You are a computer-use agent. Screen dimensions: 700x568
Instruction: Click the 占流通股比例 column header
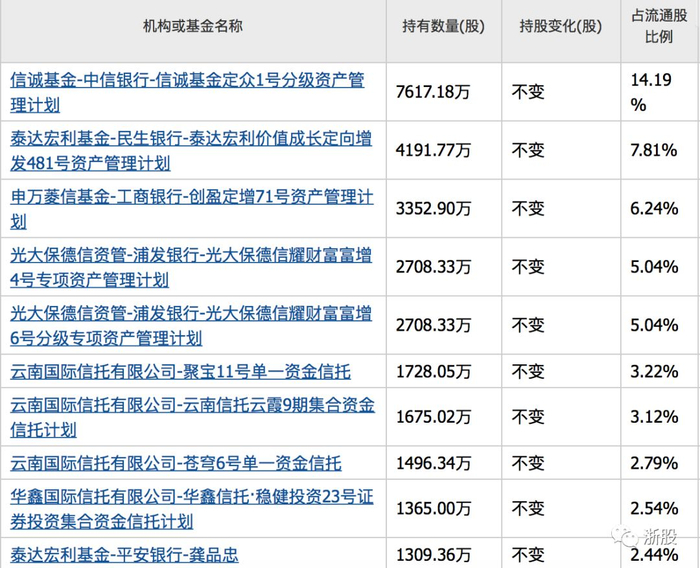659,26
